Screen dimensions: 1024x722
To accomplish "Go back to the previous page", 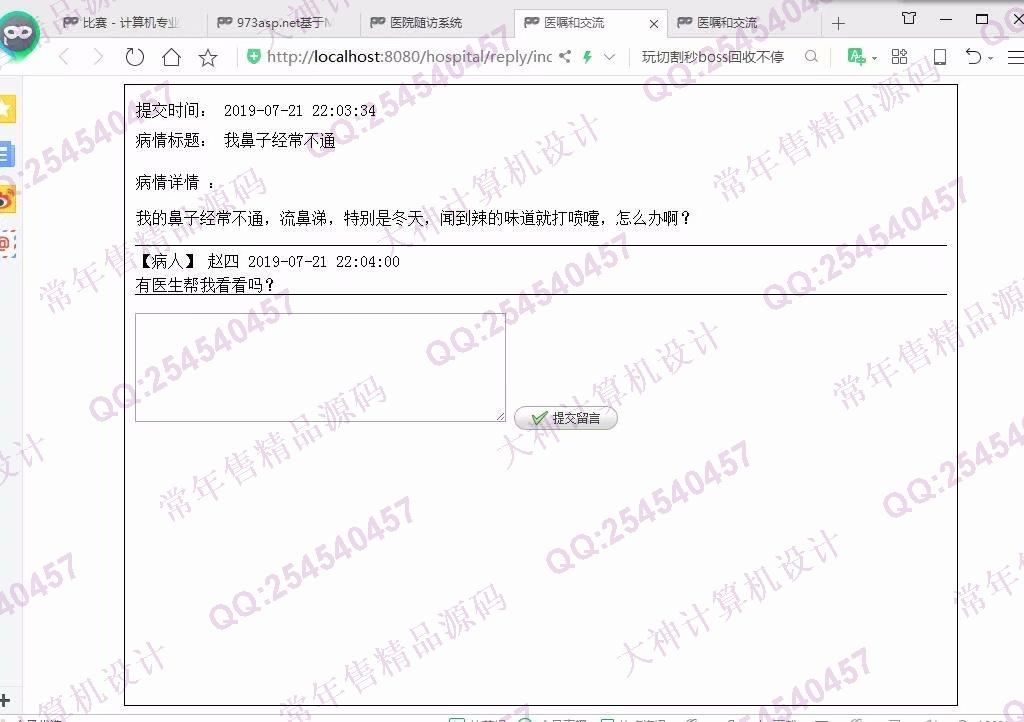I will (x=64, y=57).
